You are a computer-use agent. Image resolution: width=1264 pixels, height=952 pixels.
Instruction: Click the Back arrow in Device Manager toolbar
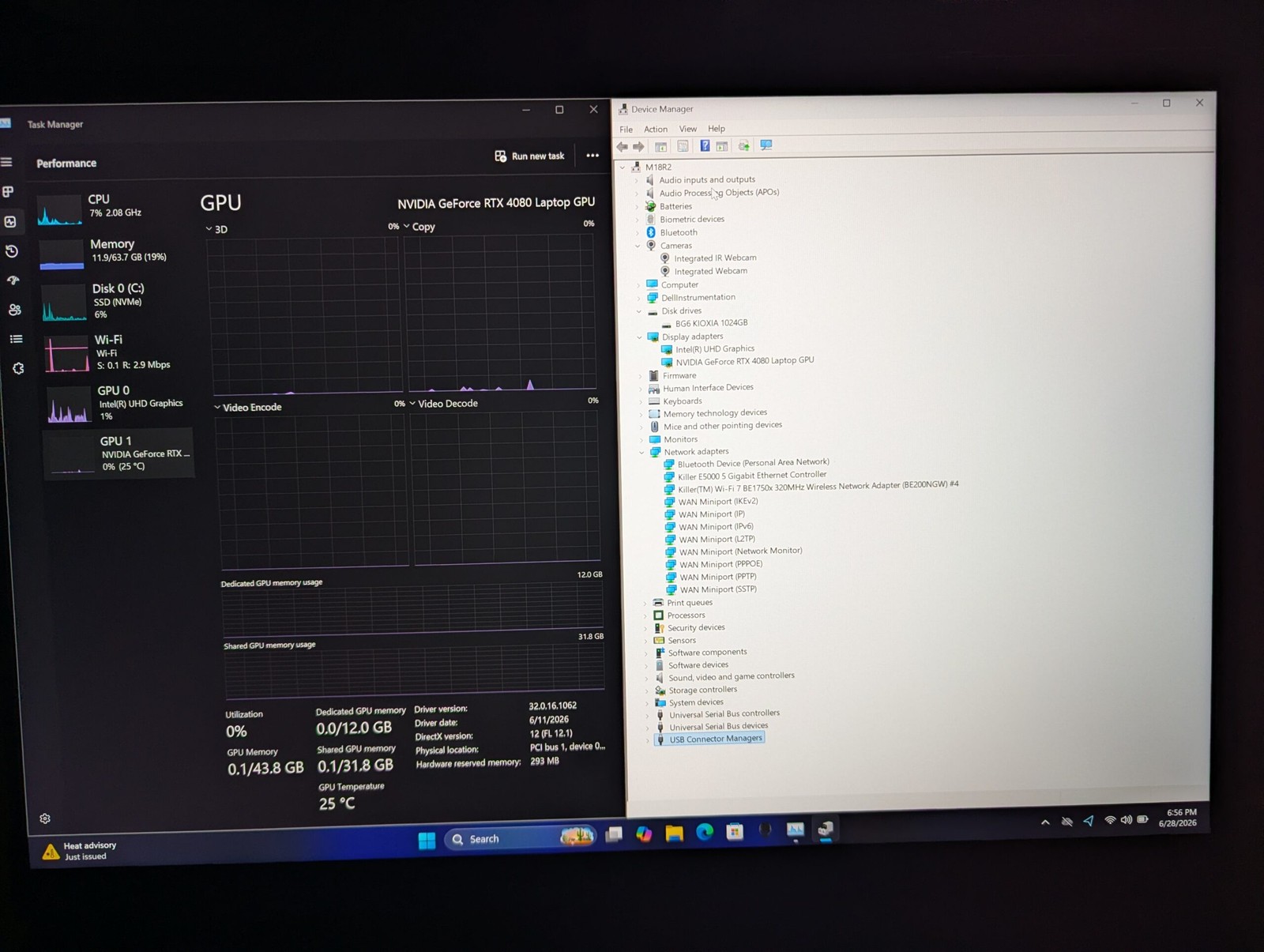[x=623, y=147]
